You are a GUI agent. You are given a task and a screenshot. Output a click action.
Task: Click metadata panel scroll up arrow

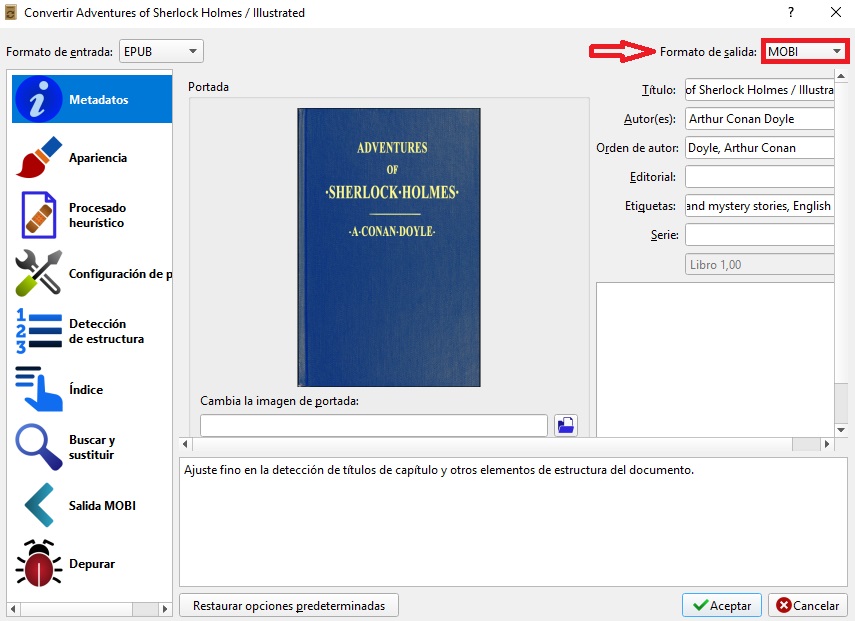pyautogui.click(x=841, y=76)
